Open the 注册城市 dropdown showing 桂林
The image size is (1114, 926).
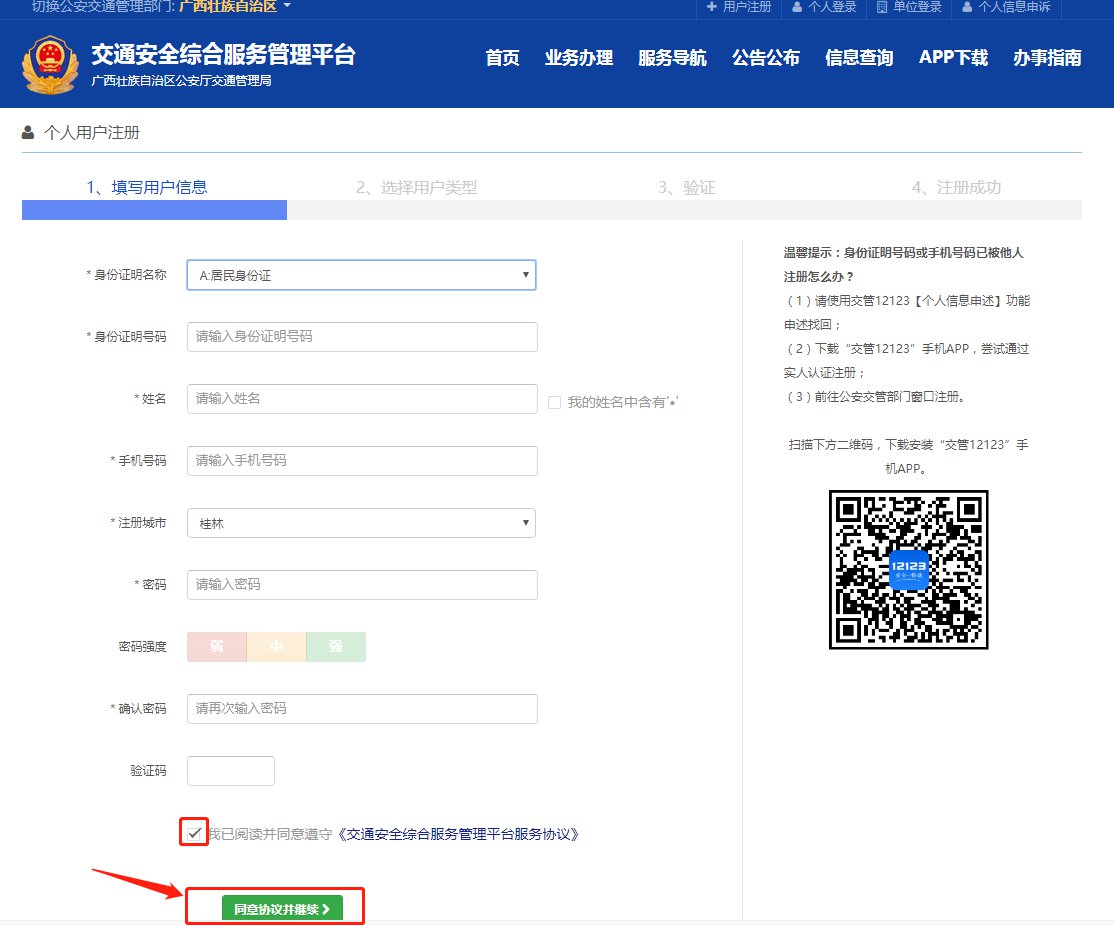[361, 523]
